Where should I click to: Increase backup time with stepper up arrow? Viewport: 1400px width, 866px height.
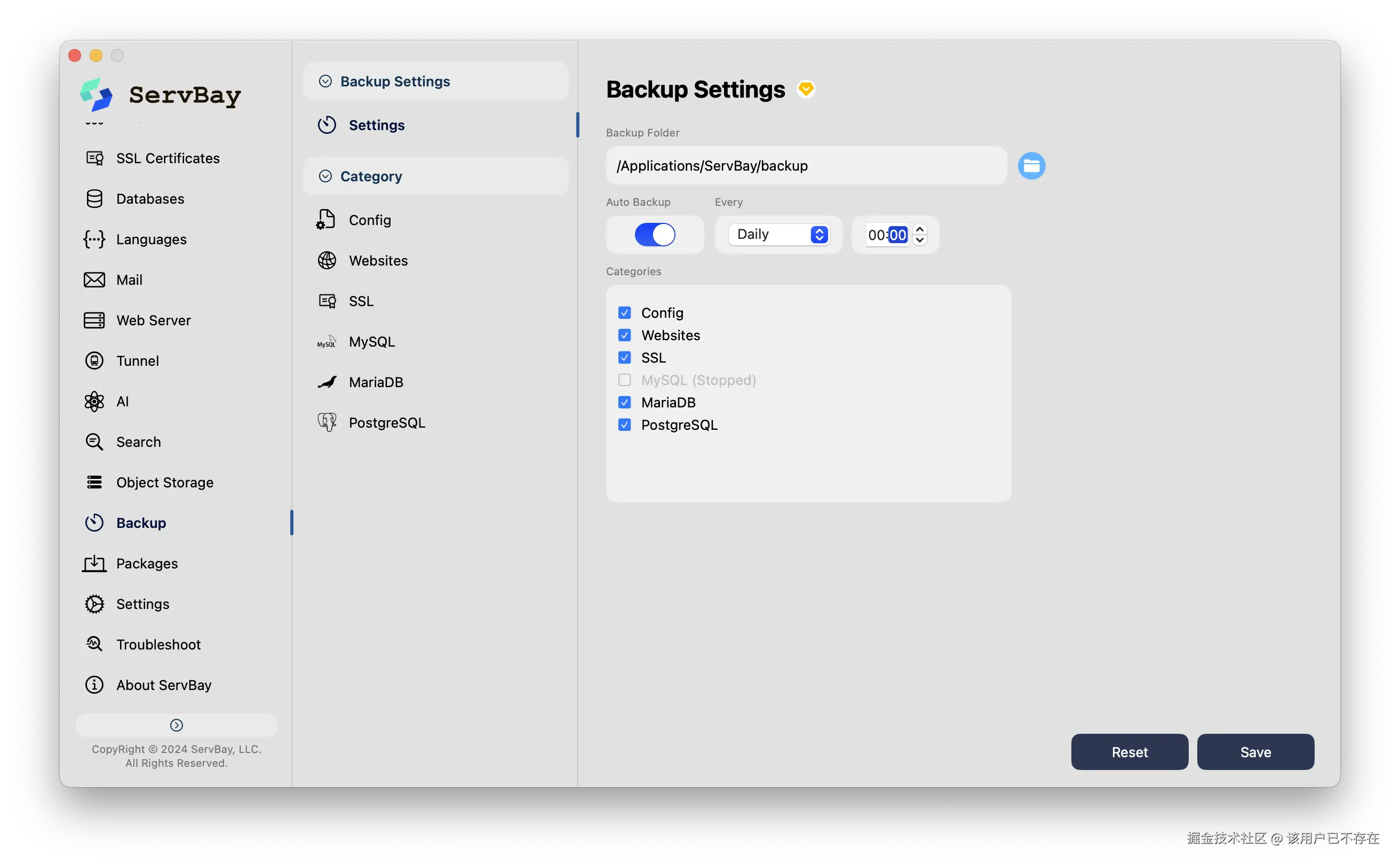click(x=920, y=229)
